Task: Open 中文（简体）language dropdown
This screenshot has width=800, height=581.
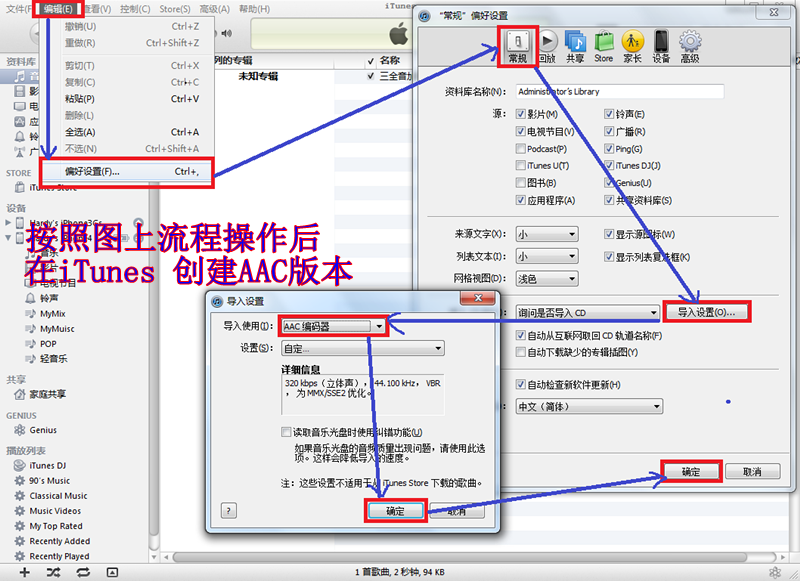Action: [589, 407]
